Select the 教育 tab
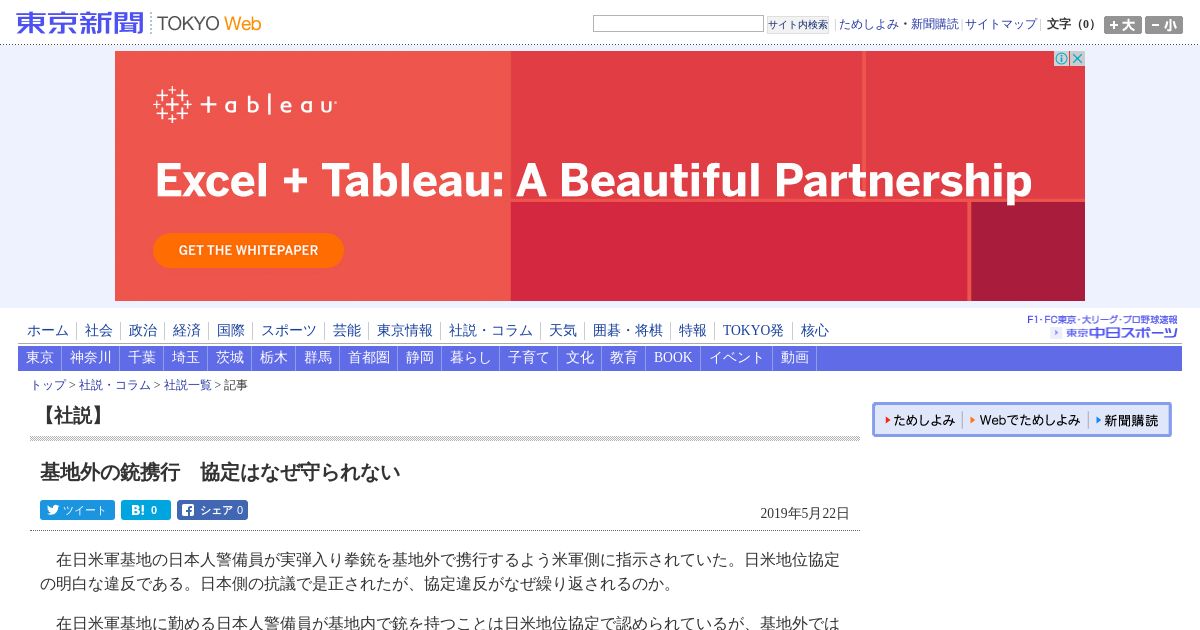Viewport: 1200px width, 630px height. click(x=624, y=358)
